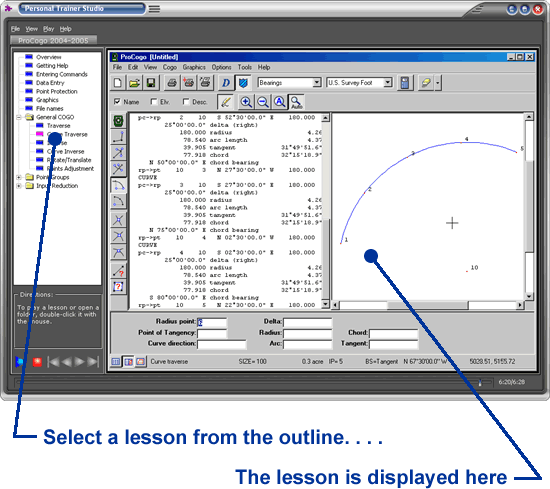
Task: Click the Zoom All magnifier icon
Action: click(x=279, y=102)
